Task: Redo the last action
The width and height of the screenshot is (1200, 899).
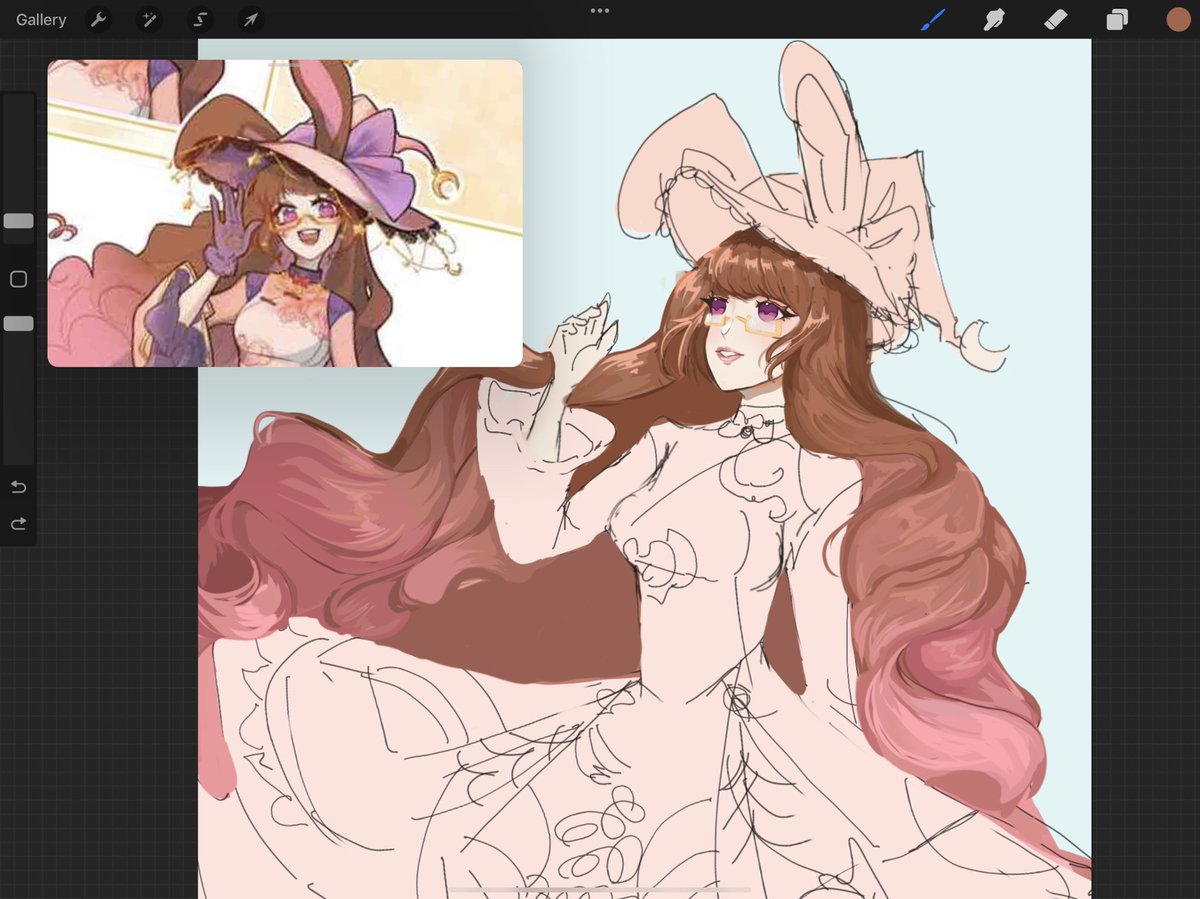Action: point(18,524)
